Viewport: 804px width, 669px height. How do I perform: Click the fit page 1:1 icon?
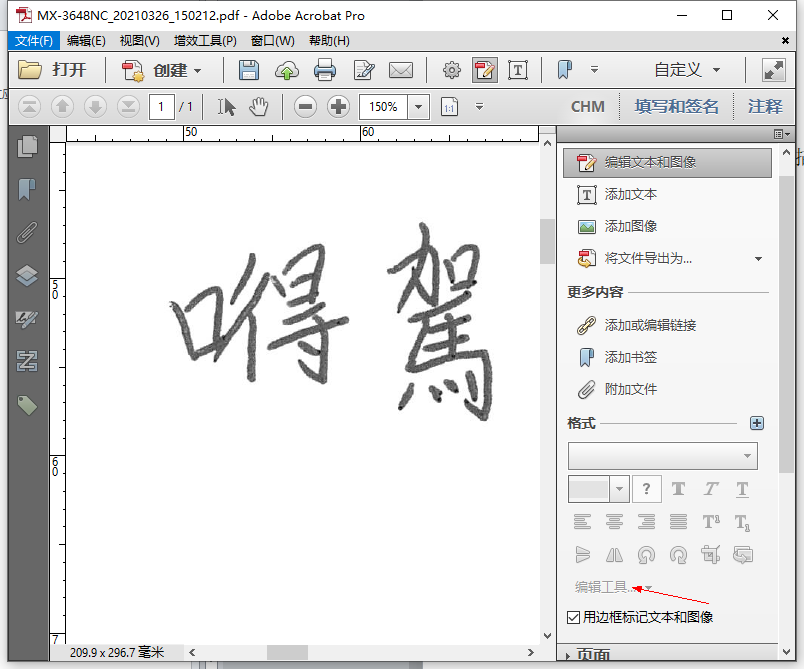pyautogui.click(x=449, y=107)
